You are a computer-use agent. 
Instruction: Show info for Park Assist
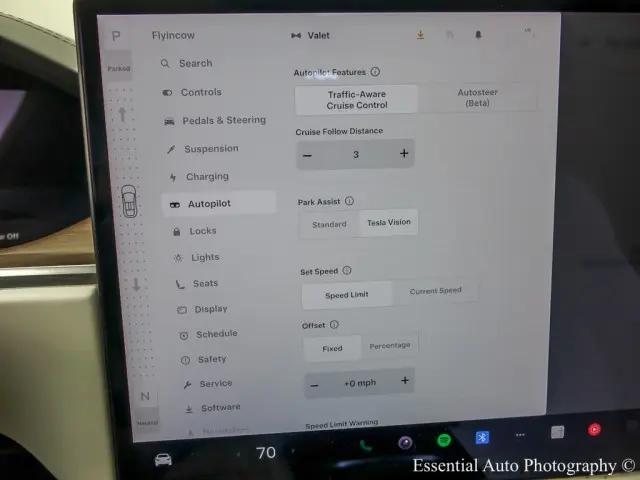point(349,201)
